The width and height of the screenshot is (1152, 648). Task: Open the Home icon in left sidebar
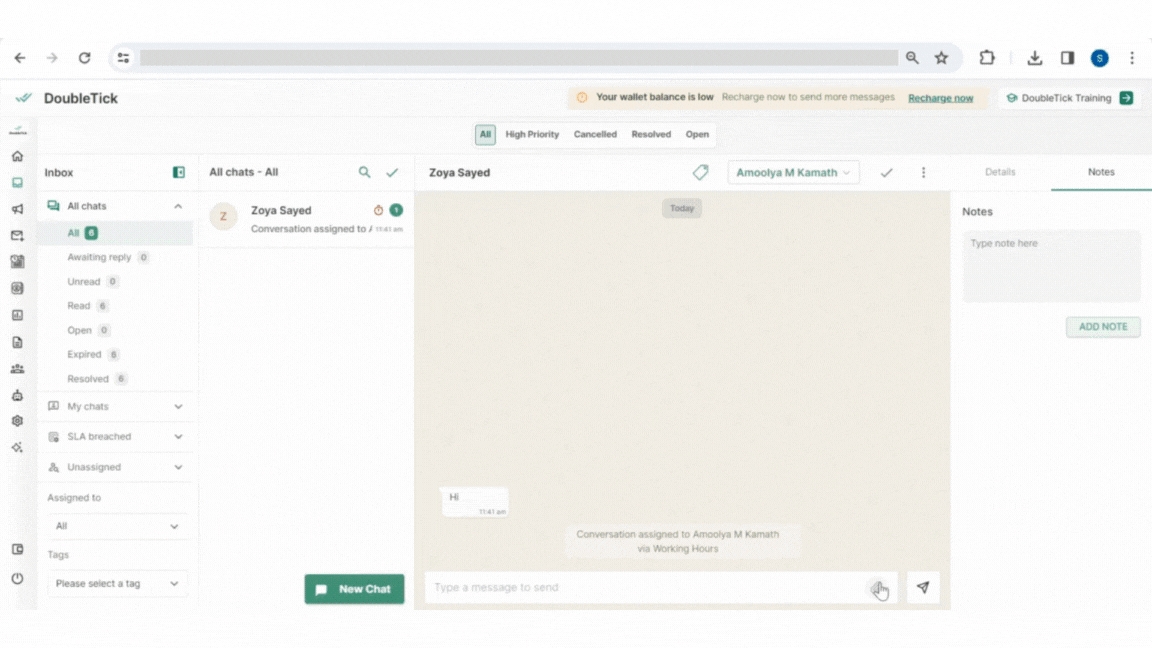click(x=17, y=157)
